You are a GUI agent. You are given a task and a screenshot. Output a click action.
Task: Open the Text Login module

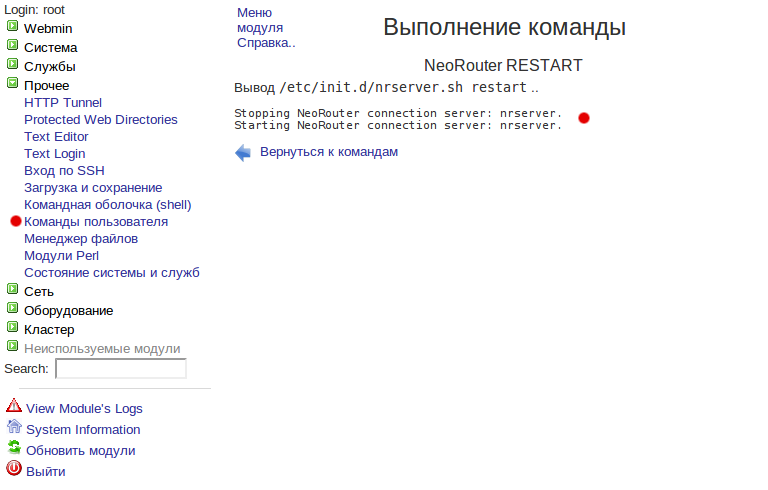tap(54, 154)
